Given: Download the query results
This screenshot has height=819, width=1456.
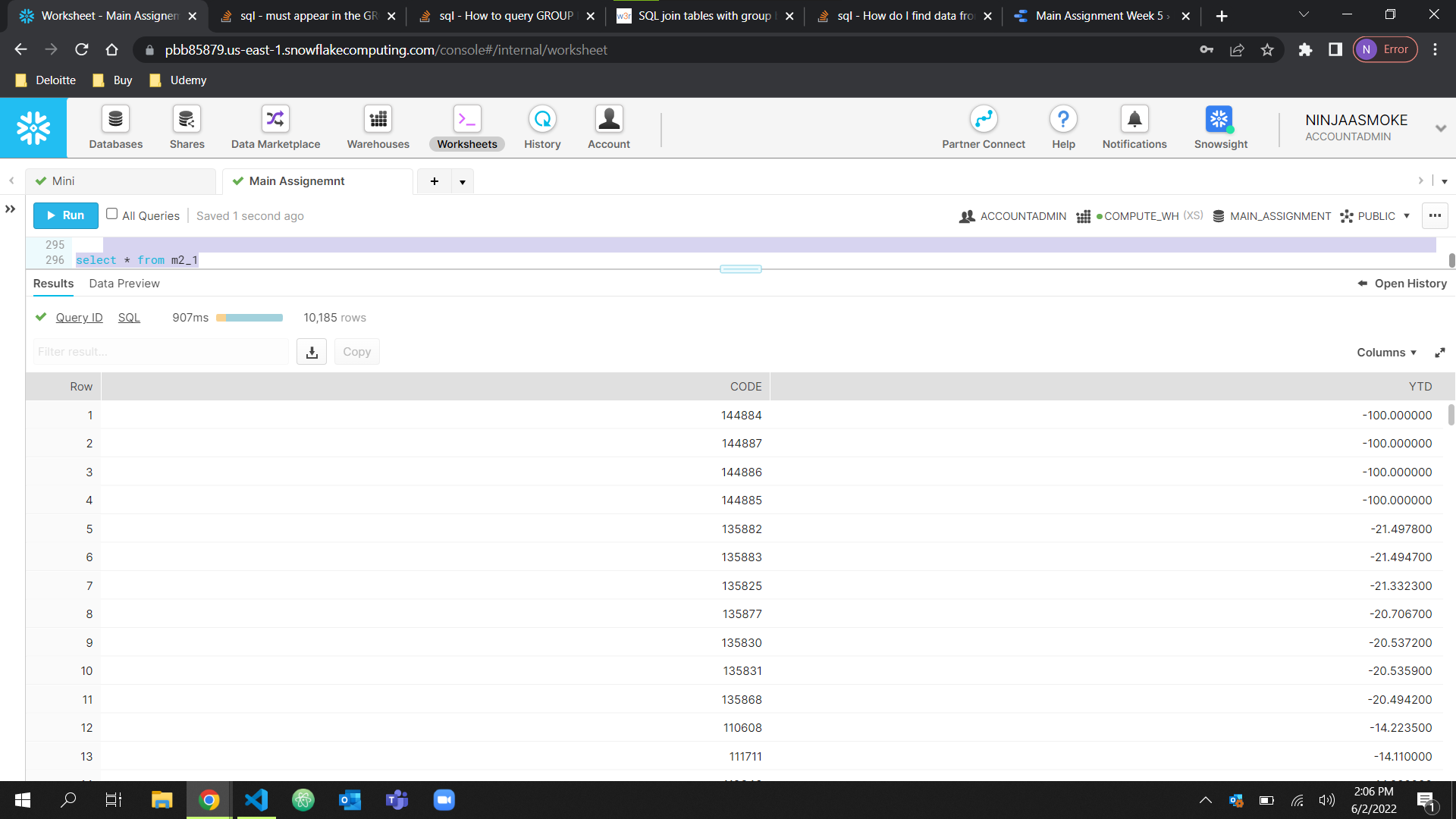Looking at the screenshot, I should 311,351.
